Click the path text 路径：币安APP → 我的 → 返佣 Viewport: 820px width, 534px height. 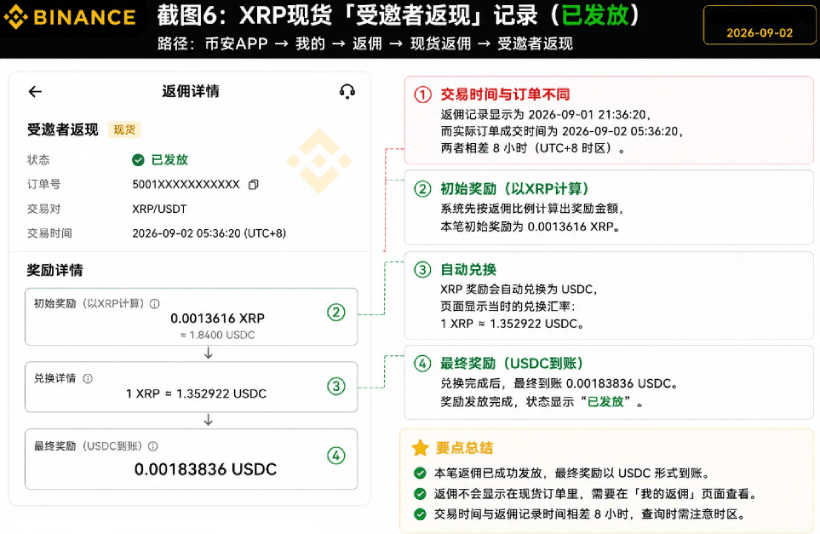(x=270, y=43)
